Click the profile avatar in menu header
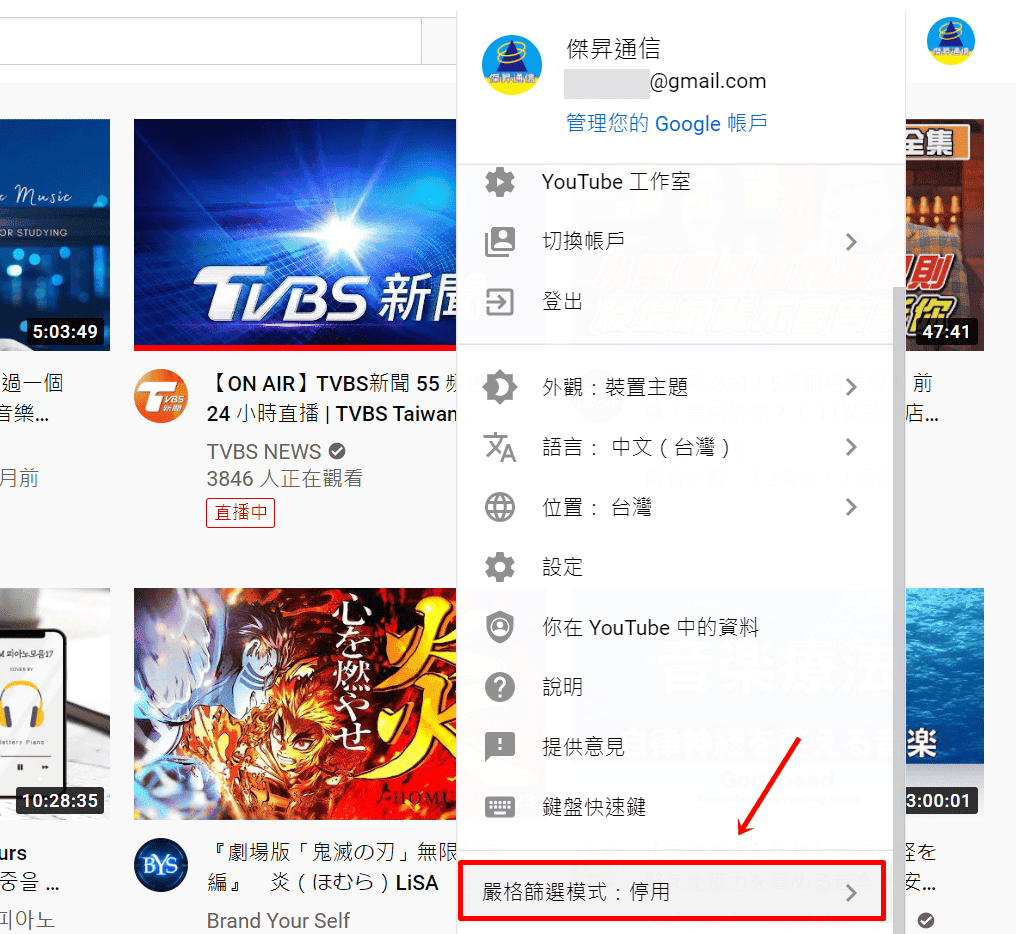The image size is (1016, 934). click(x=512, y=65)
